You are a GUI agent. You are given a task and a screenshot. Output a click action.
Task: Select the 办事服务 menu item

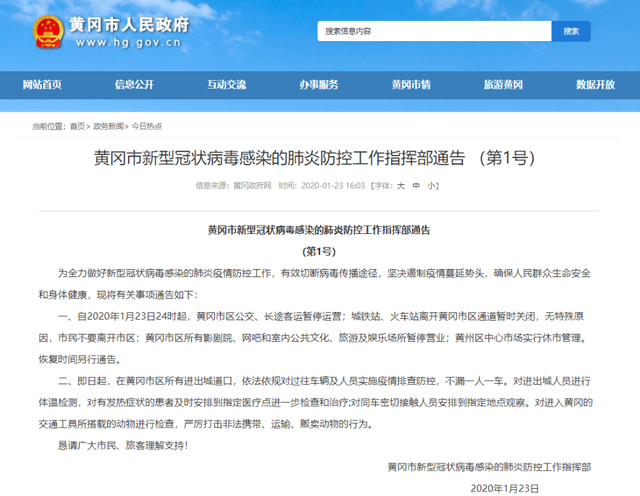(319, 84)
